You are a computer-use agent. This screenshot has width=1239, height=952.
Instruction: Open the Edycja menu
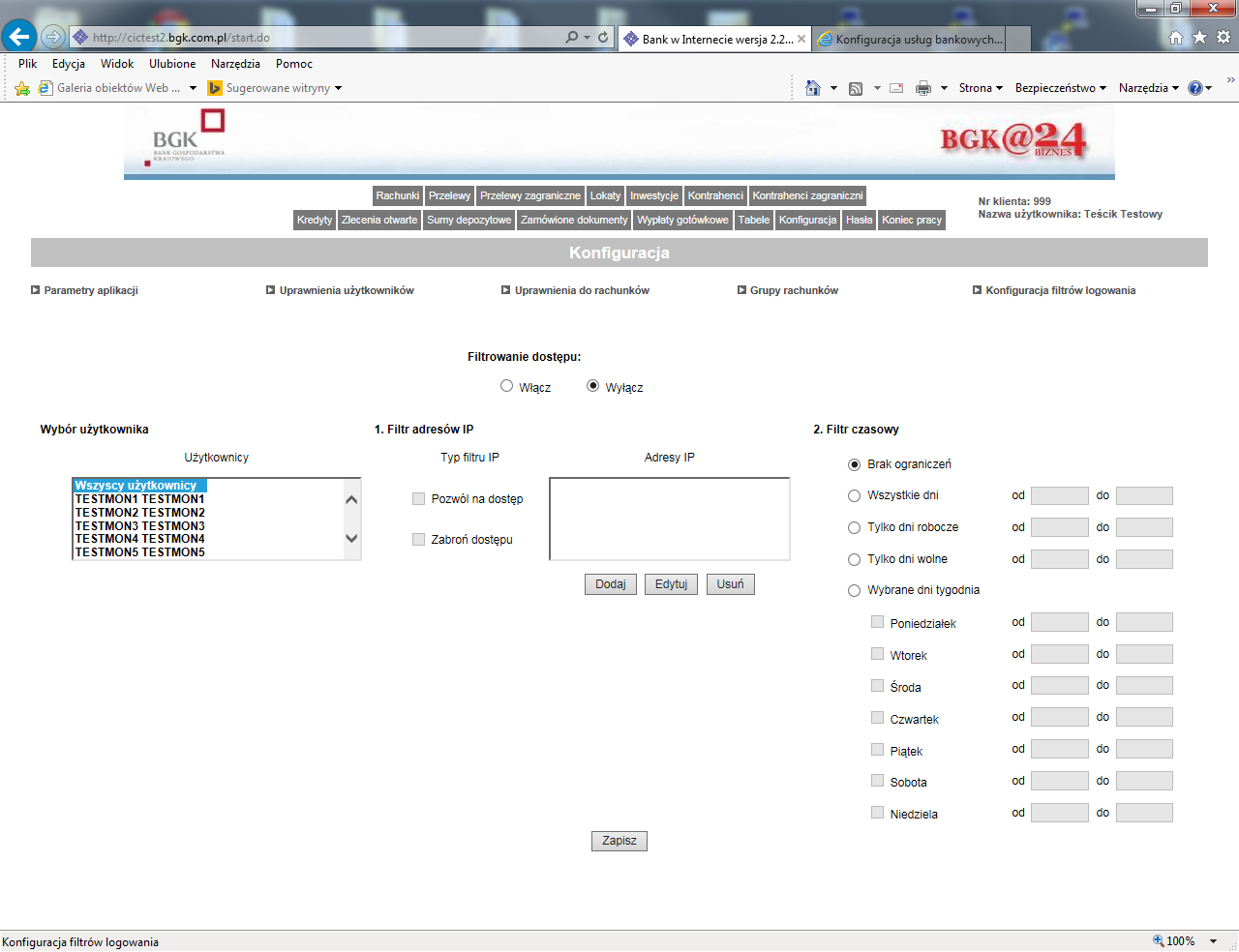pyautogui.click(x=69, y=64)
